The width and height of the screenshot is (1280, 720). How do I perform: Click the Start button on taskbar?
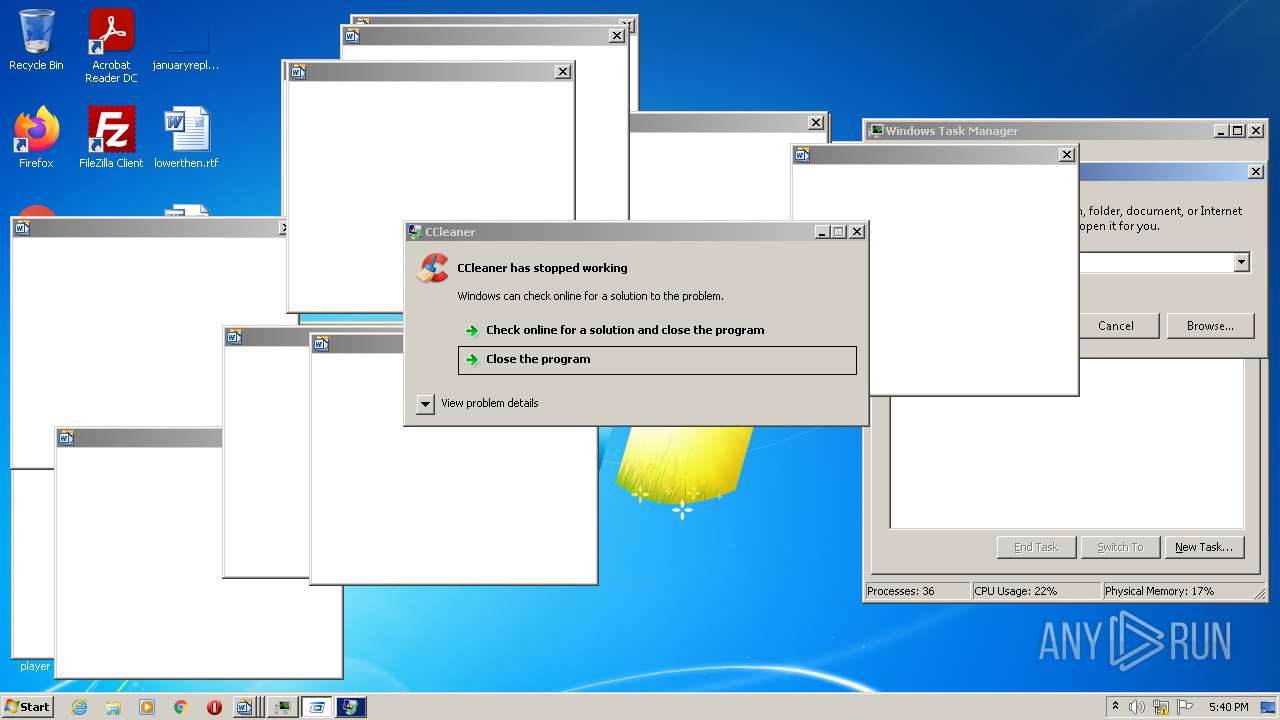(27, 707)
